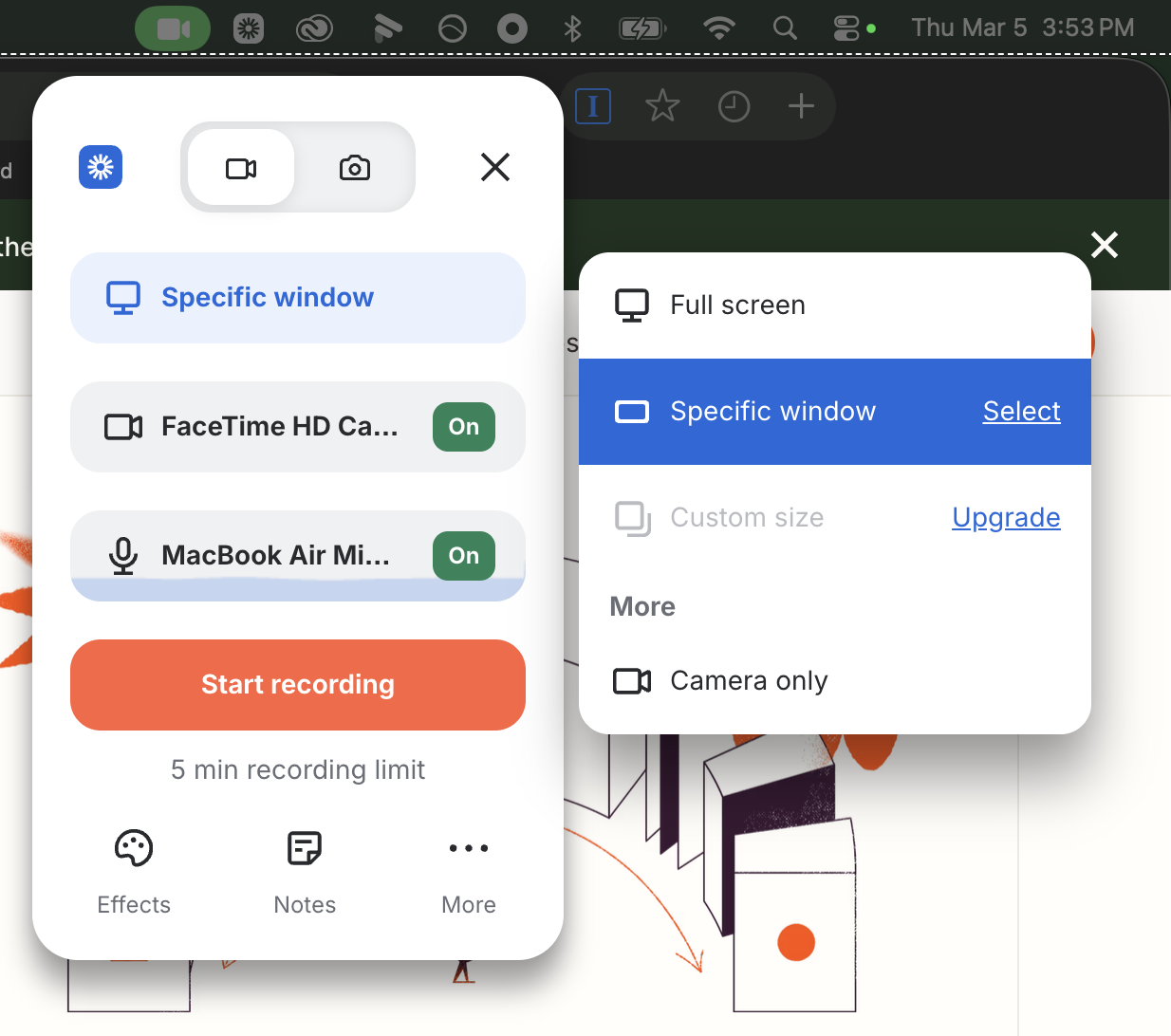Switch to video recording mode

click(x=240, y=167)
